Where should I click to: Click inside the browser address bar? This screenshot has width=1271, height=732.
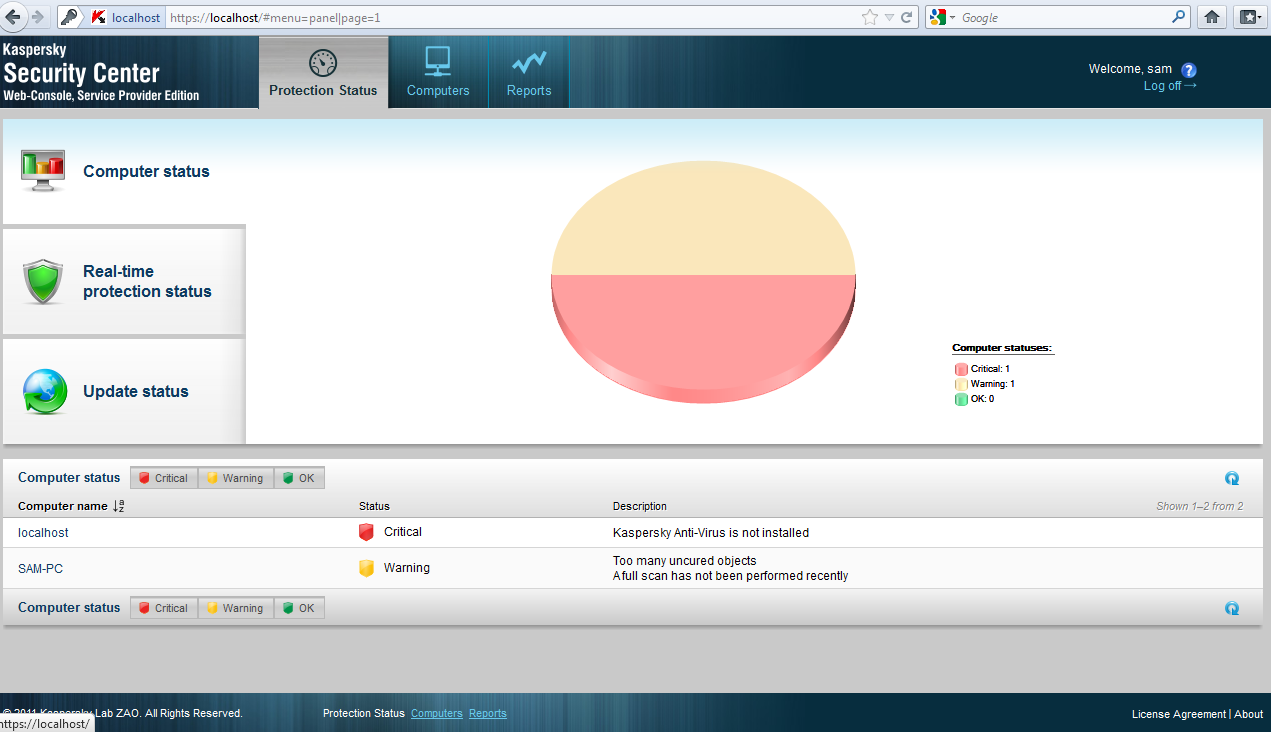400,17
